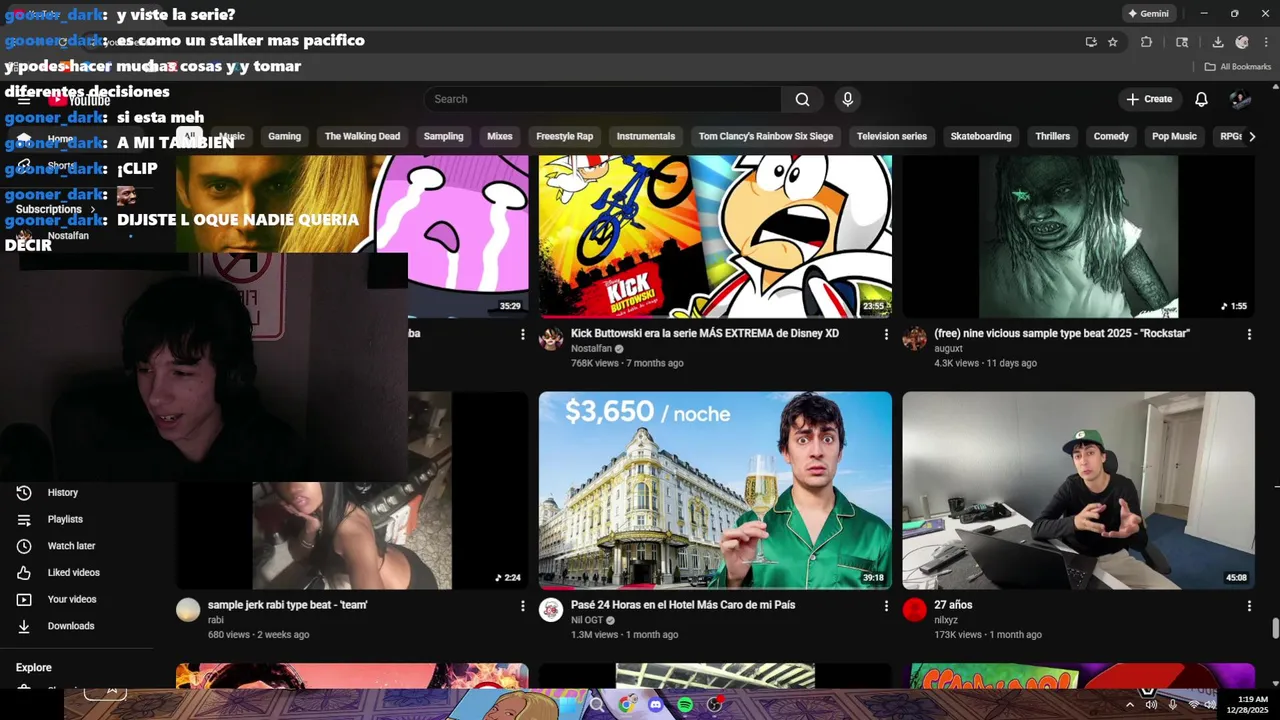Image resolution: width=1280 pixels, height=720 pixels.
Task: Open Chrome Downloads icon
Action: coord(1218,42)
